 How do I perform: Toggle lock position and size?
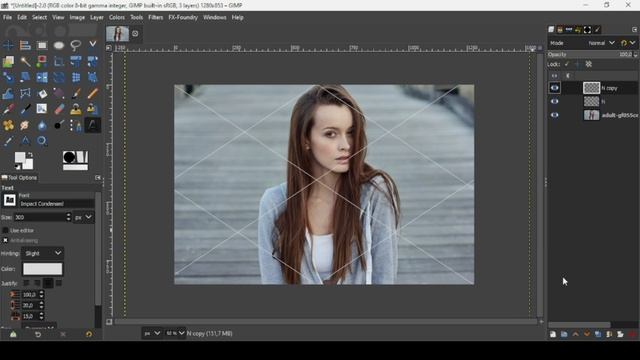pos(577,64)
